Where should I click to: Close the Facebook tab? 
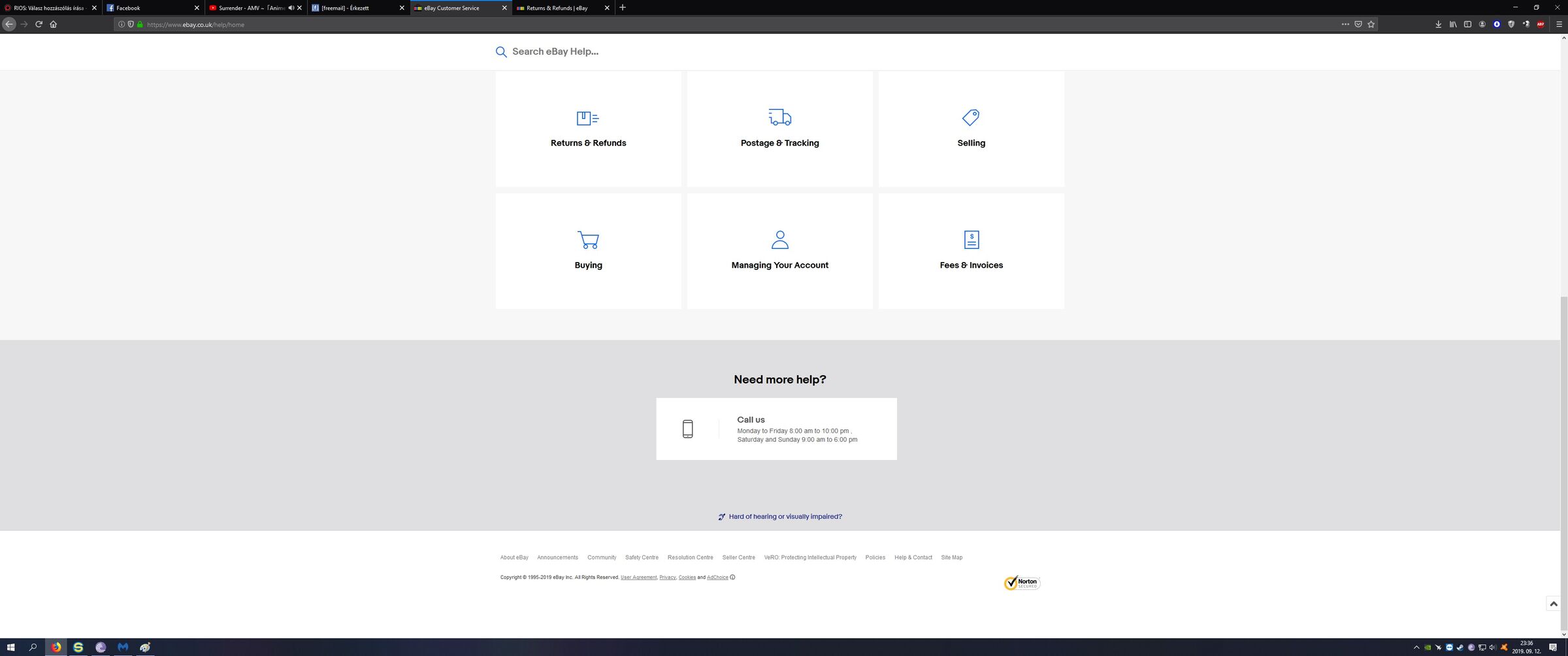197,8
